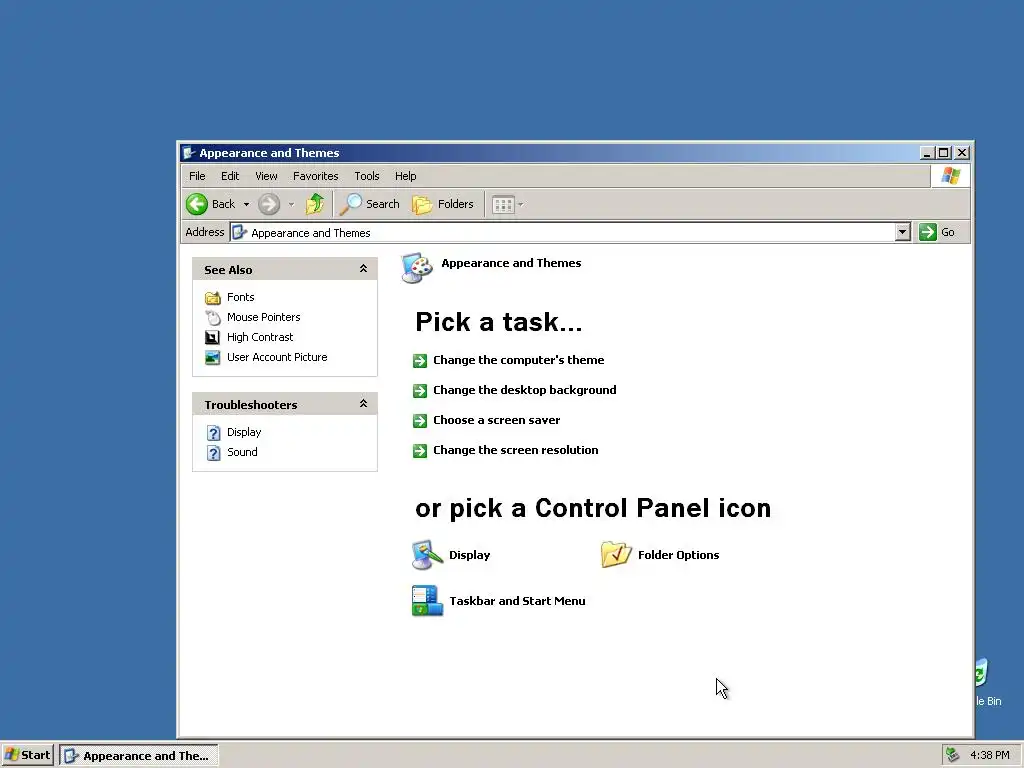Open the User Account Picture link
This screenshot has width=1024, height=768.
(x=277, y=357)
